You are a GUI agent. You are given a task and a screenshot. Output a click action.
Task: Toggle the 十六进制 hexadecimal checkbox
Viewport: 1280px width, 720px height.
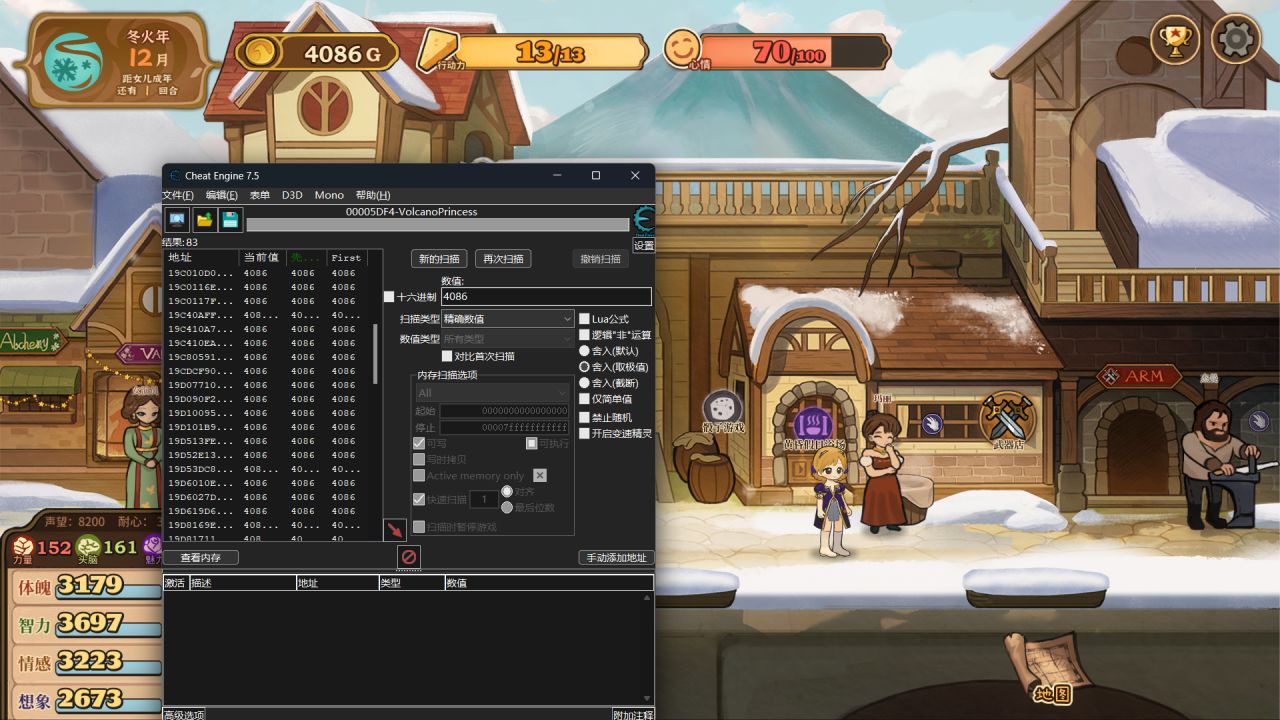(389, 297)
